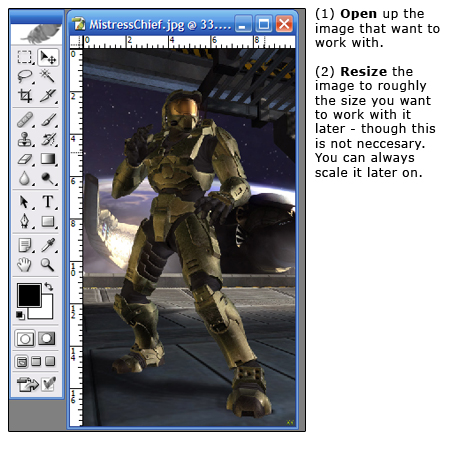Select the Blur tool

pyautogui.click(x=25, y=178)
